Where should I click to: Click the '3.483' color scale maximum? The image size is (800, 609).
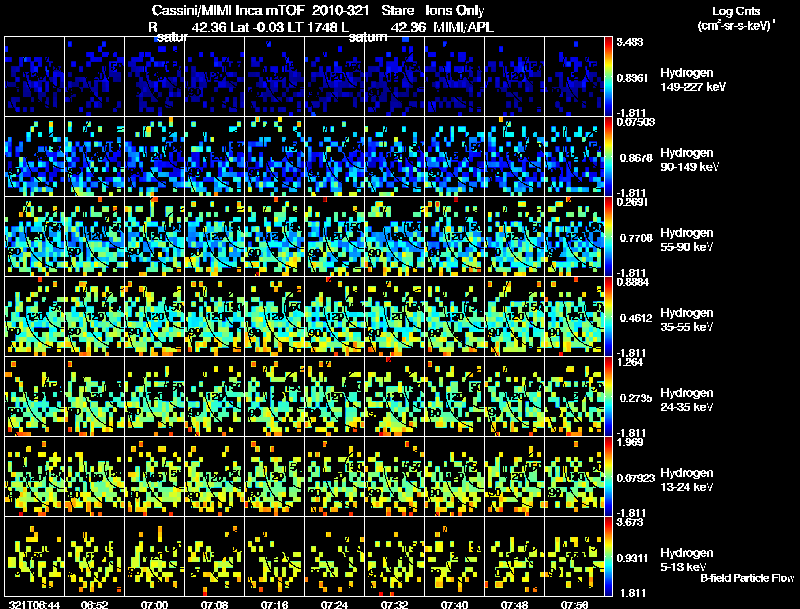[630, 42]
